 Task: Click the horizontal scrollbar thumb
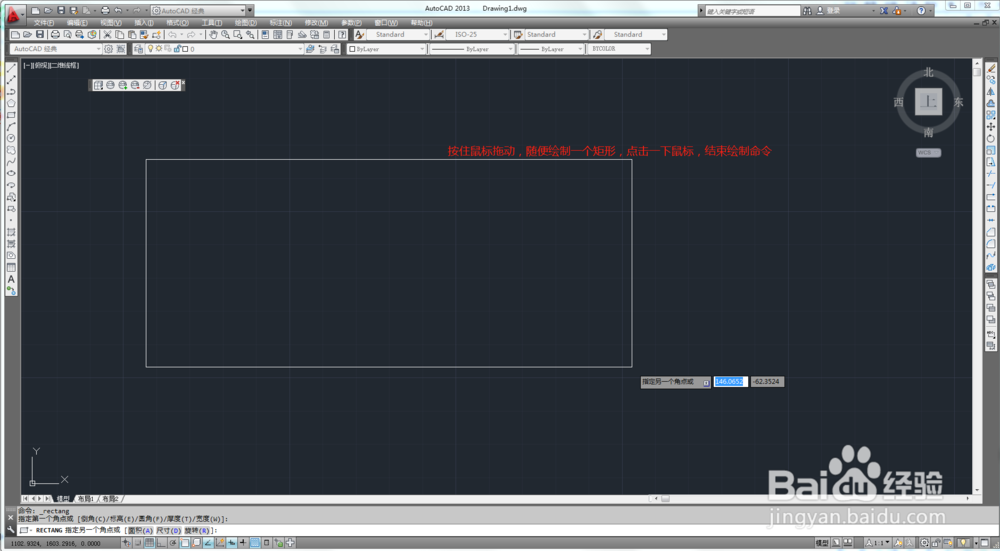coord(665,499)
